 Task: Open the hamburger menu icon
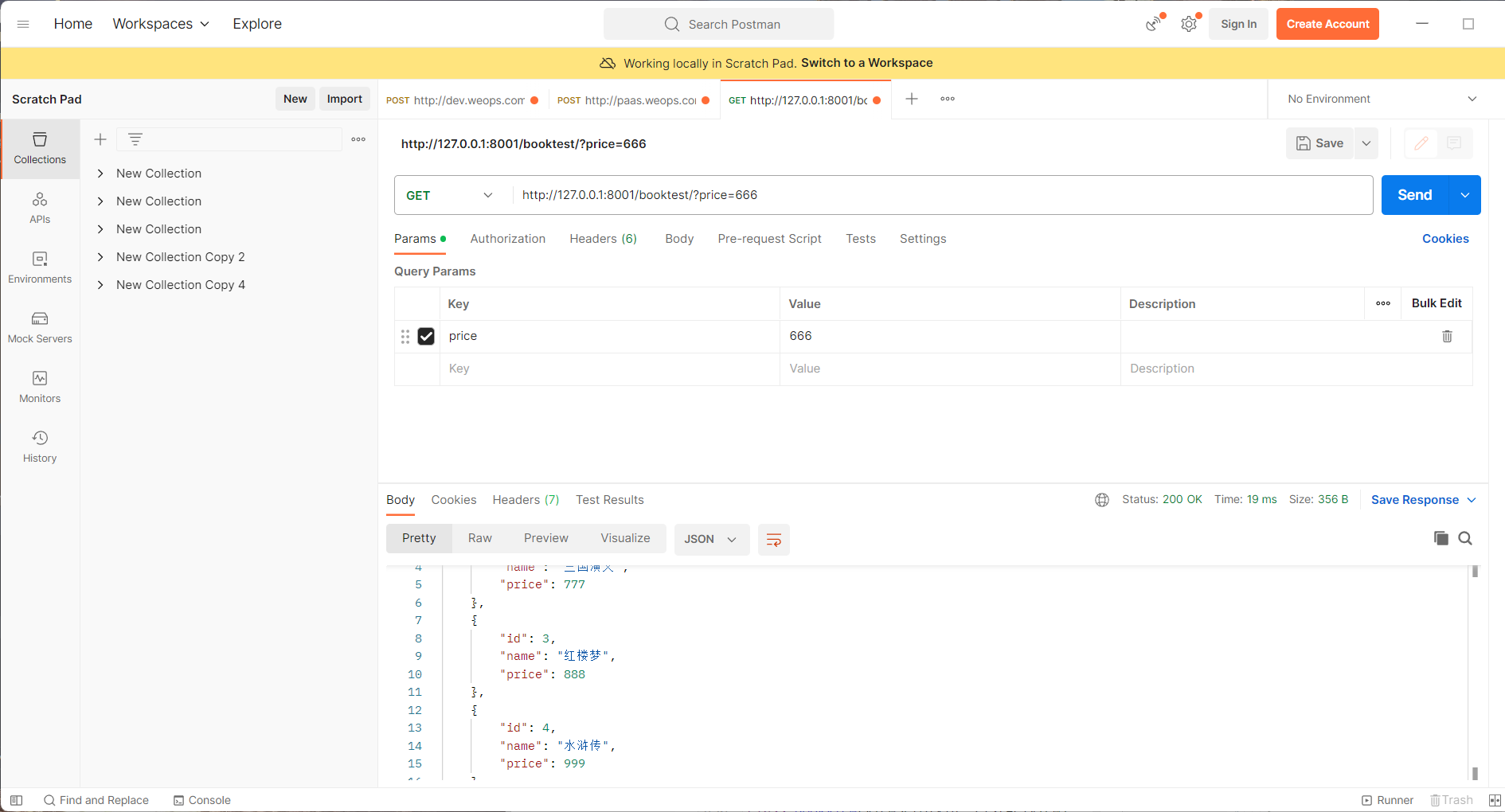click(23, 24)
